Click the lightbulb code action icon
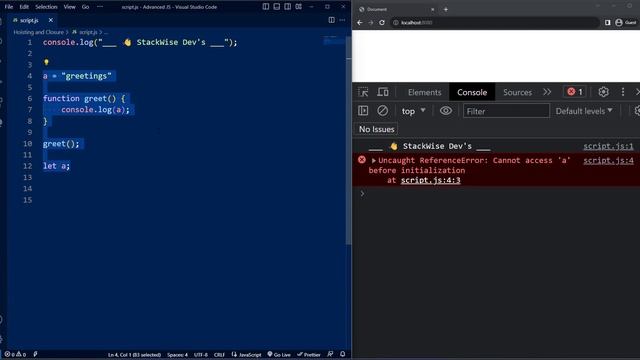Screen dimensions: 640x360 click(x=46, y=62)
